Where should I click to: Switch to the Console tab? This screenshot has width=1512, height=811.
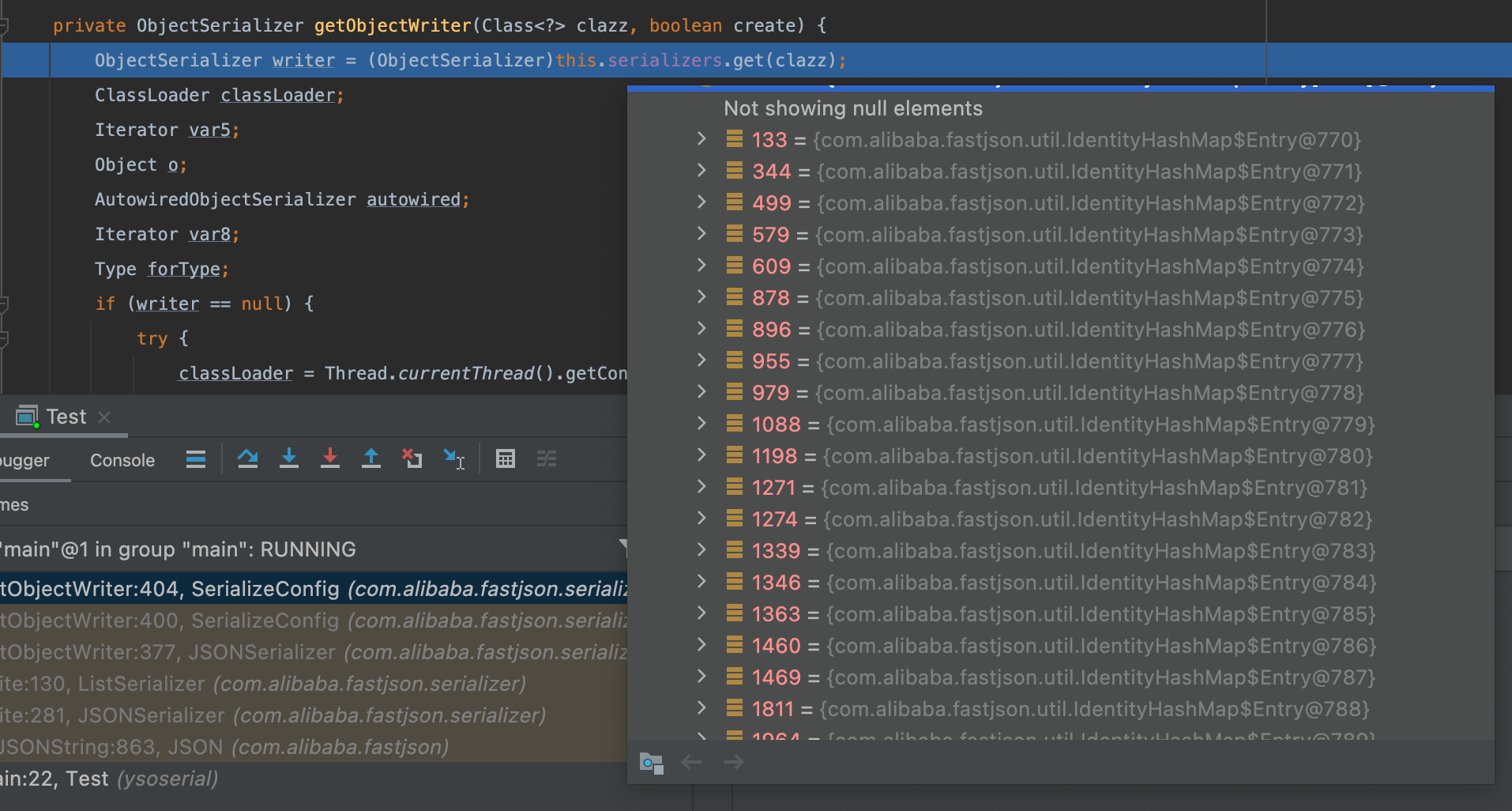pos(122,461)
